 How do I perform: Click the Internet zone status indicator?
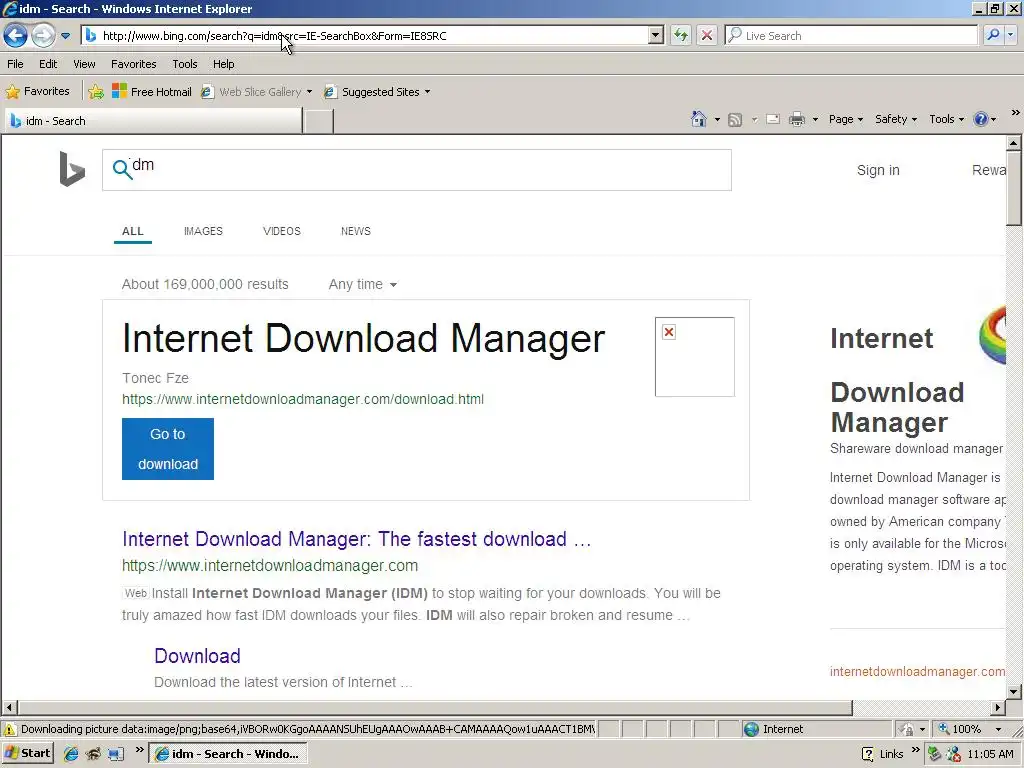(774, 729)
